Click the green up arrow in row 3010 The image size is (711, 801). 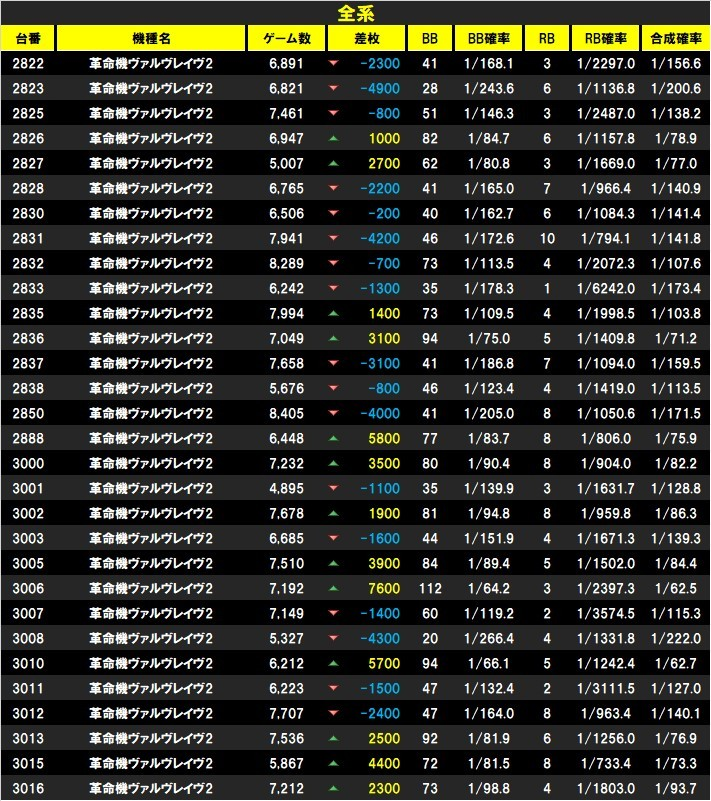(334, 664)
